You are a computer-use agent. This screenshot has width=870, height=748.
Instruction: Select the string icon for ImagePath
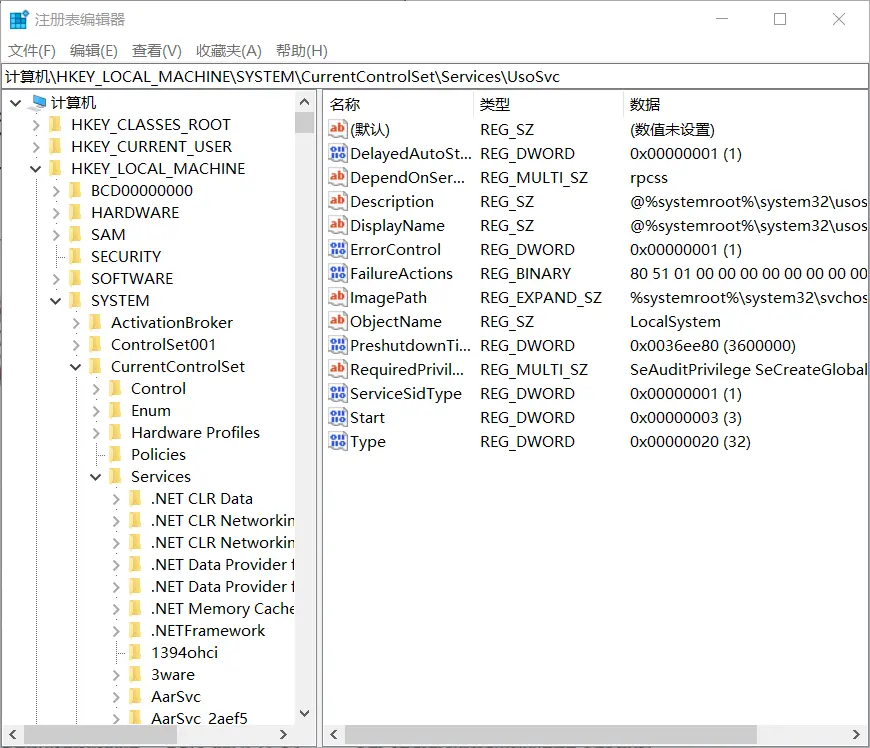point(337,297)
